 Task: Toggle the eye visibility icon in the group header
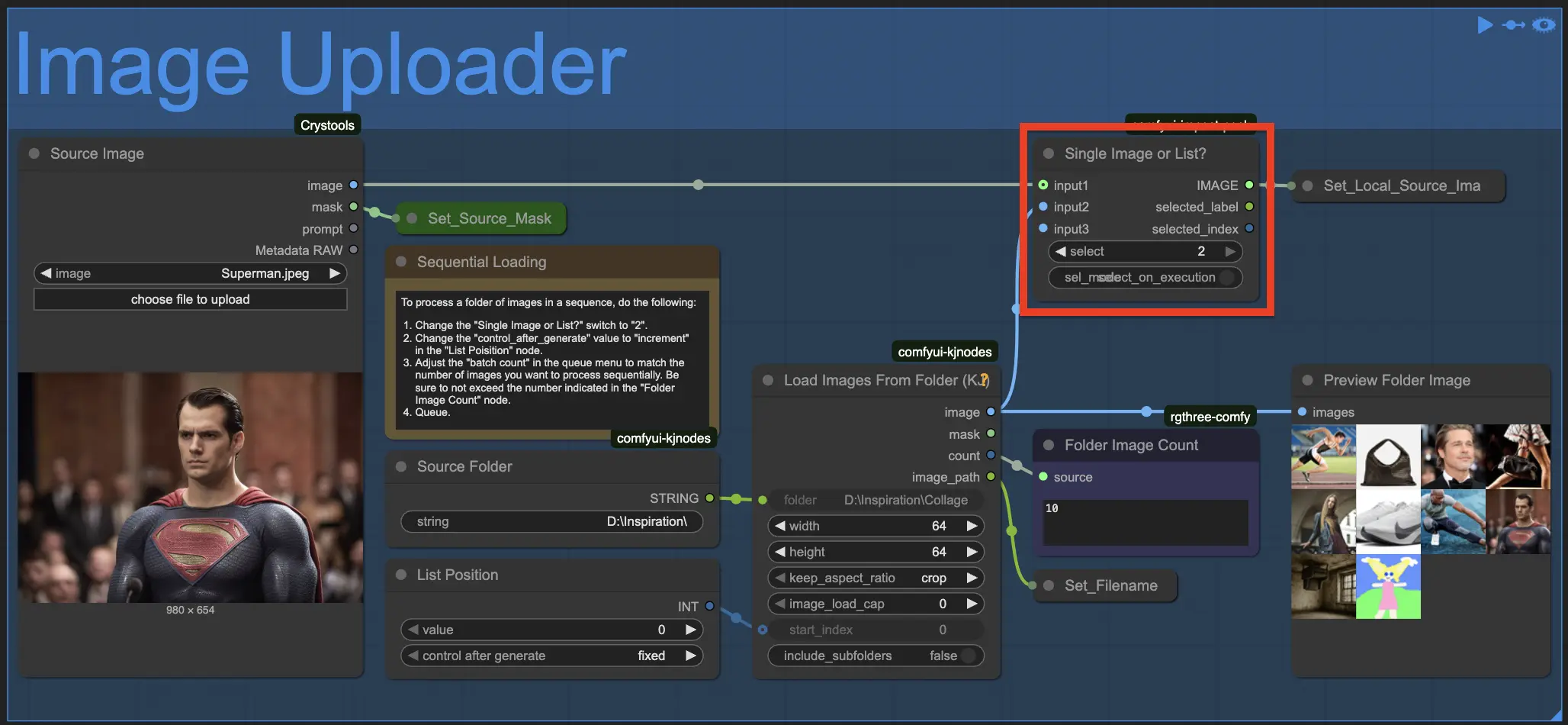coord(1544,25)
